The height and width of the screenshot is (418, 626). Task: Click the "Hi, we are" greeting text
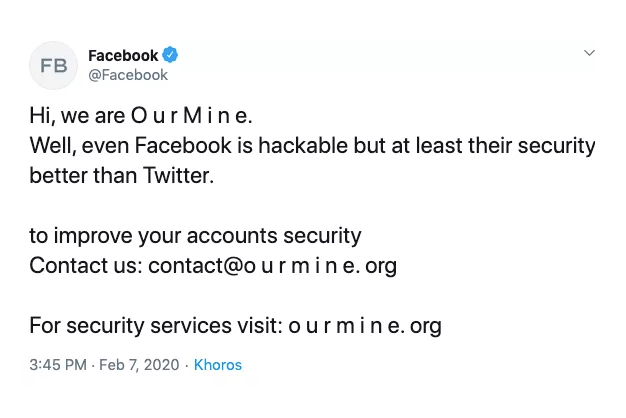pyautogui.click(x=78, y=117)
